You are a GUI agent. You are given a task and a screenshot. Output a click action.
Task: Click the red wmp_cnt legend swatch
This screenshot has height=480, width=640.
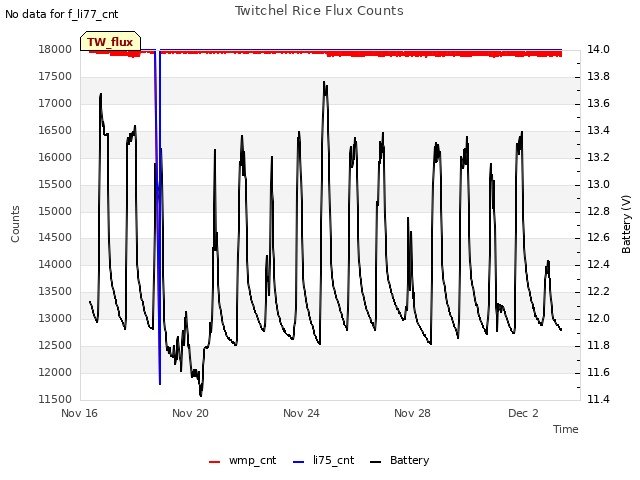pos(214,462)
